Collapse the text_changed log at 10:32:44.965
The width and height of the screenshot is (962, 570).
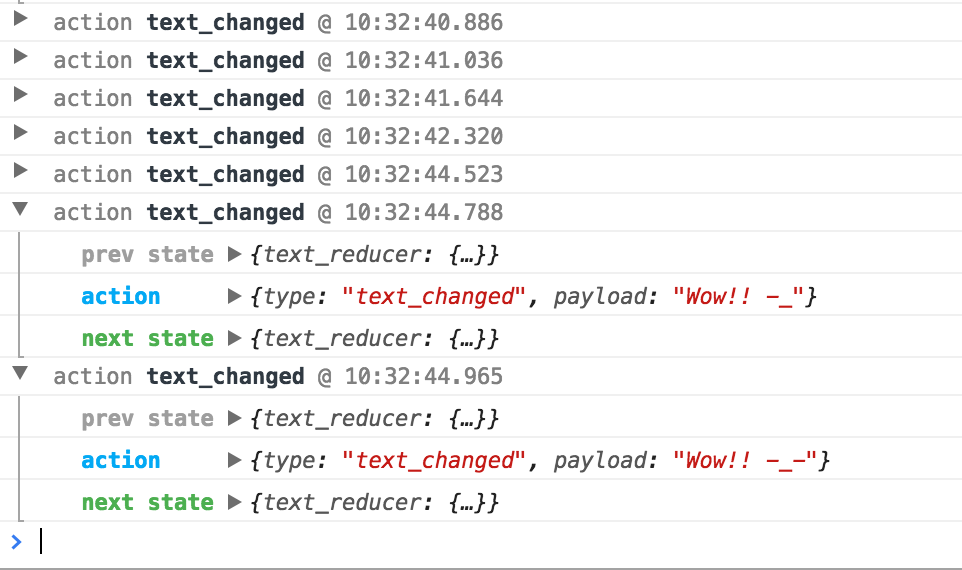pos(20,374)
